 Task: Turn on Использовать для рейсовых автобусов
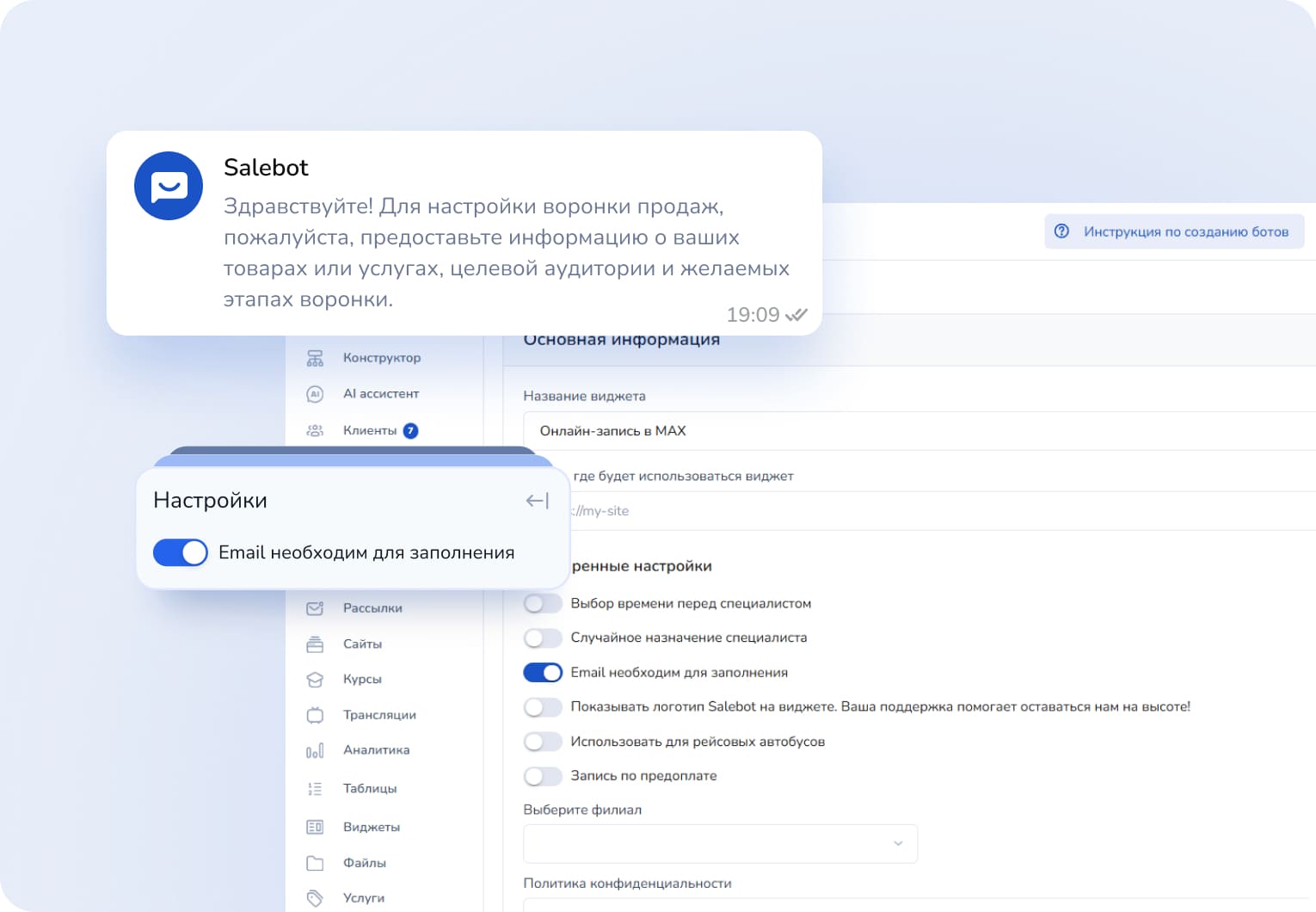(543, 742)
